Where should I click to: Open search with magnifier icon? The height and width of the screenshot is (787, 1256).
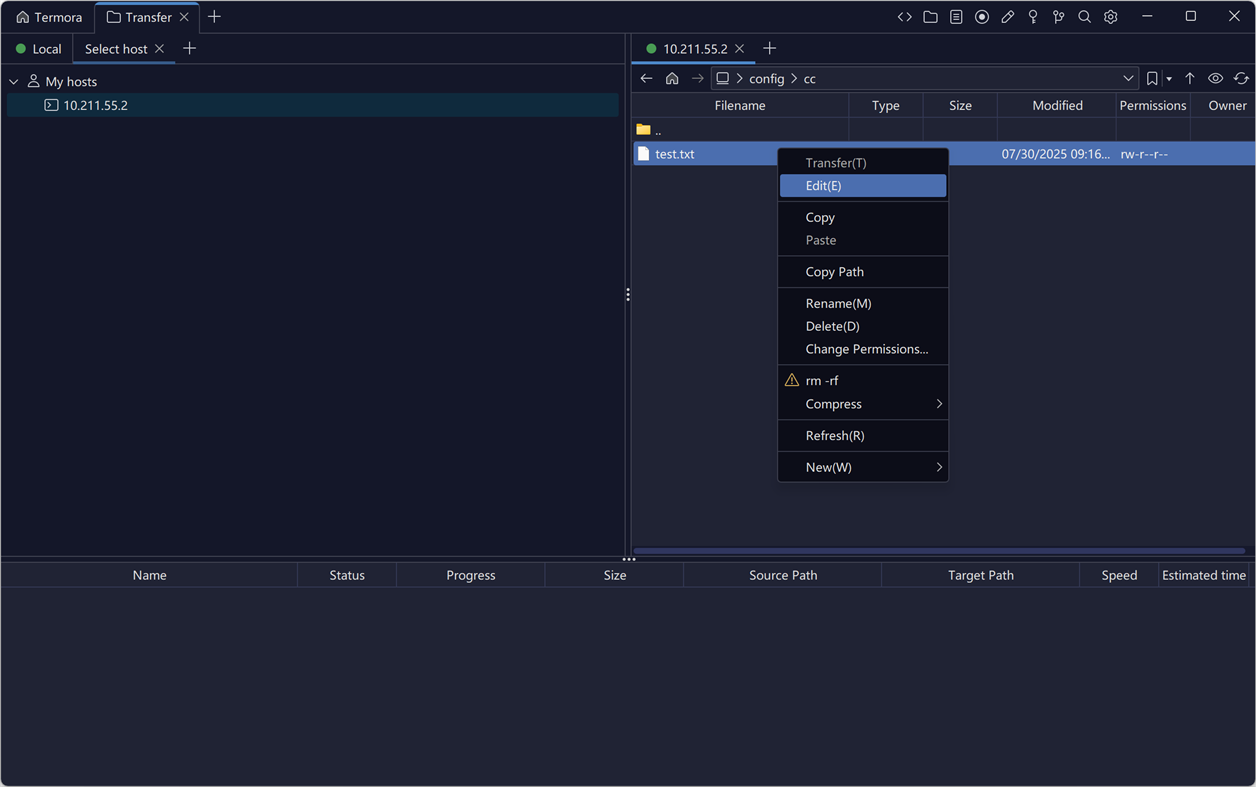pyautogui.click(x=1085, y=17)
